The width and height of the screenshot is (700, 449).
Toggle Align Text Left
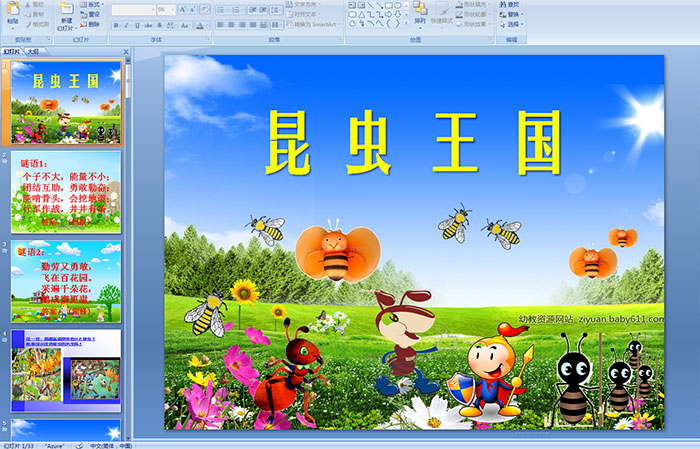(221, 25)
